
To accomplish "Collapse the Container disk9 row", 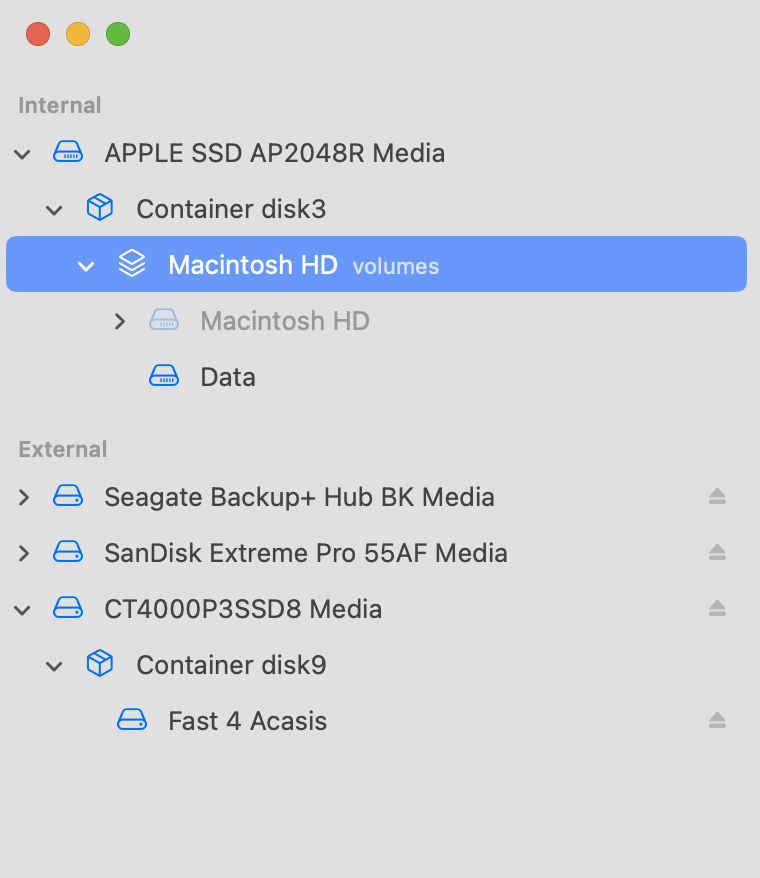I will (x=55, y=666).
